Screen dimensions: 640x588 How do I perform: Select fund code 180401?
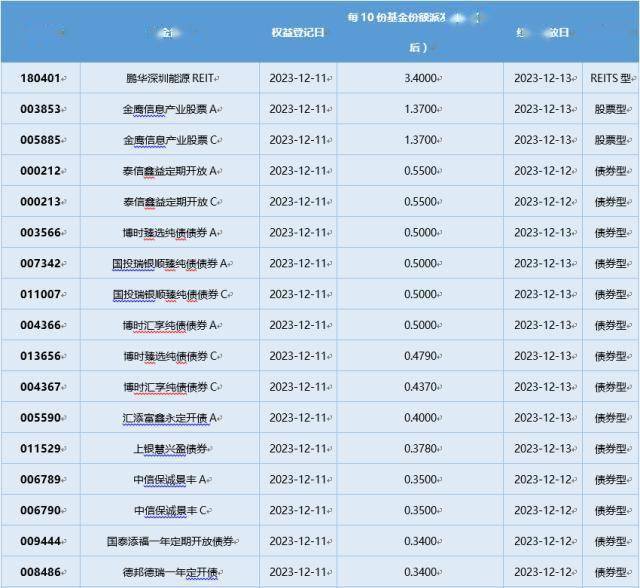click(40, 78)
